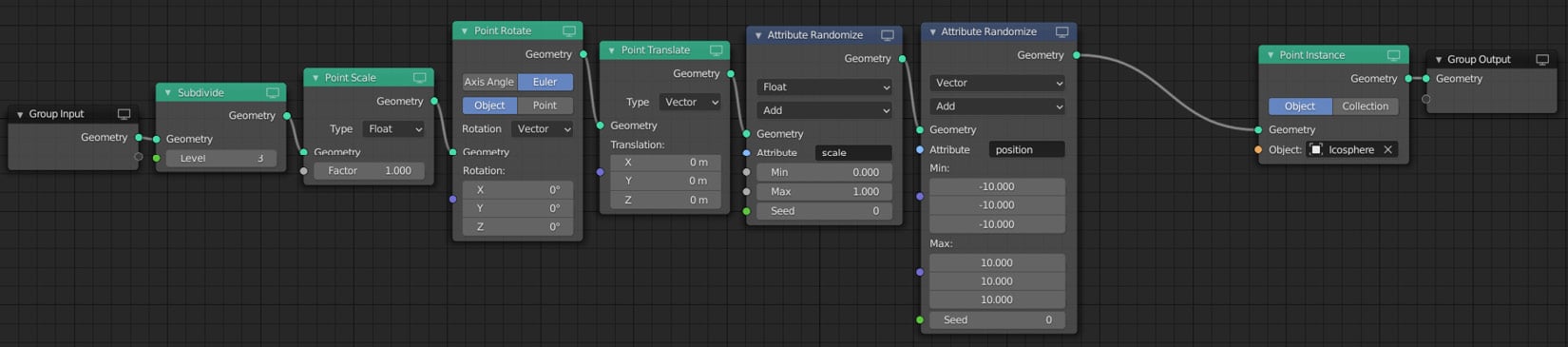
Task: Collapse the scale Attribute Randomize node
Action: click(x=758, y=35)
